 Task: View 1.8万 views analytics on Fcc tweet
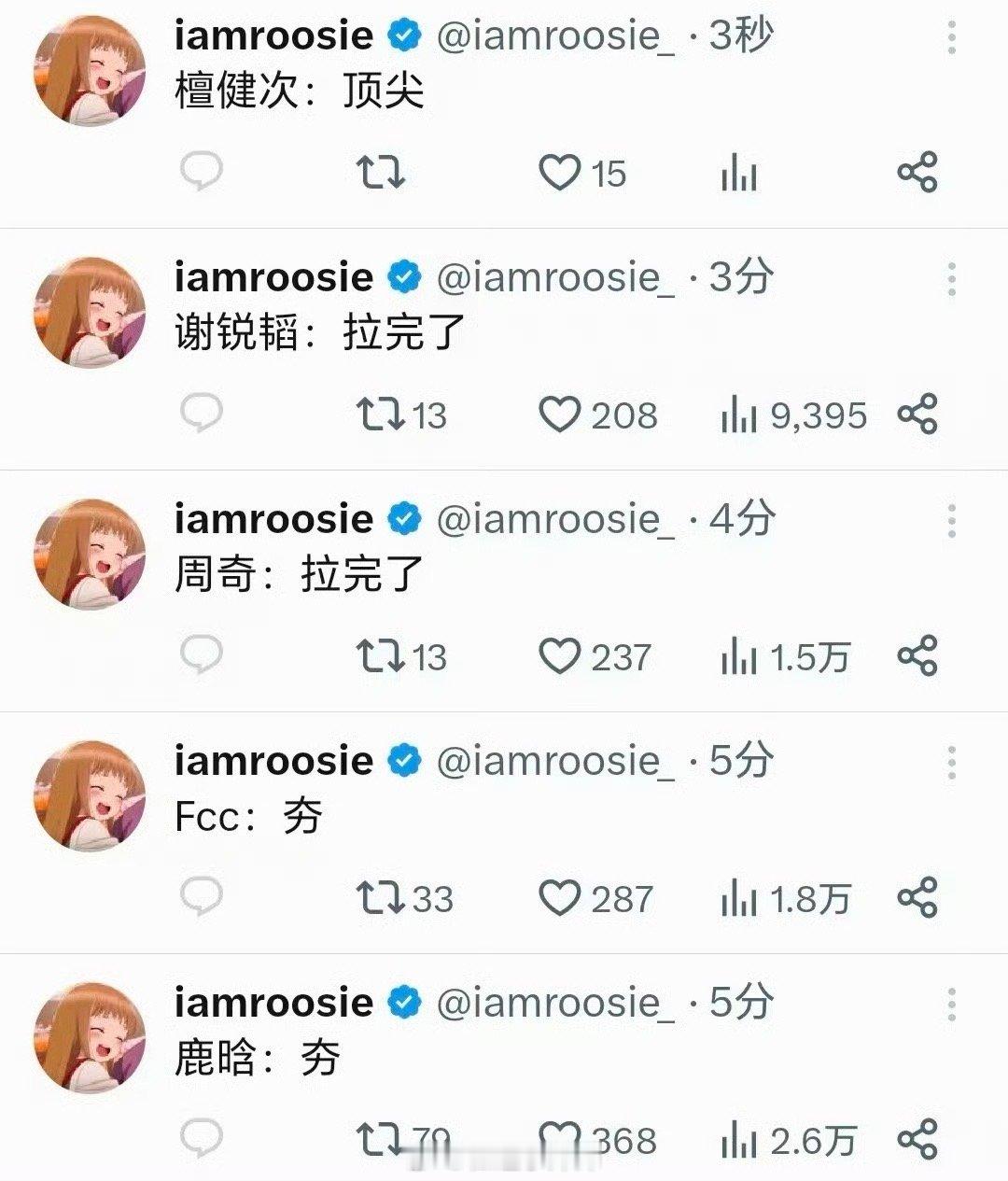(785, 898)
